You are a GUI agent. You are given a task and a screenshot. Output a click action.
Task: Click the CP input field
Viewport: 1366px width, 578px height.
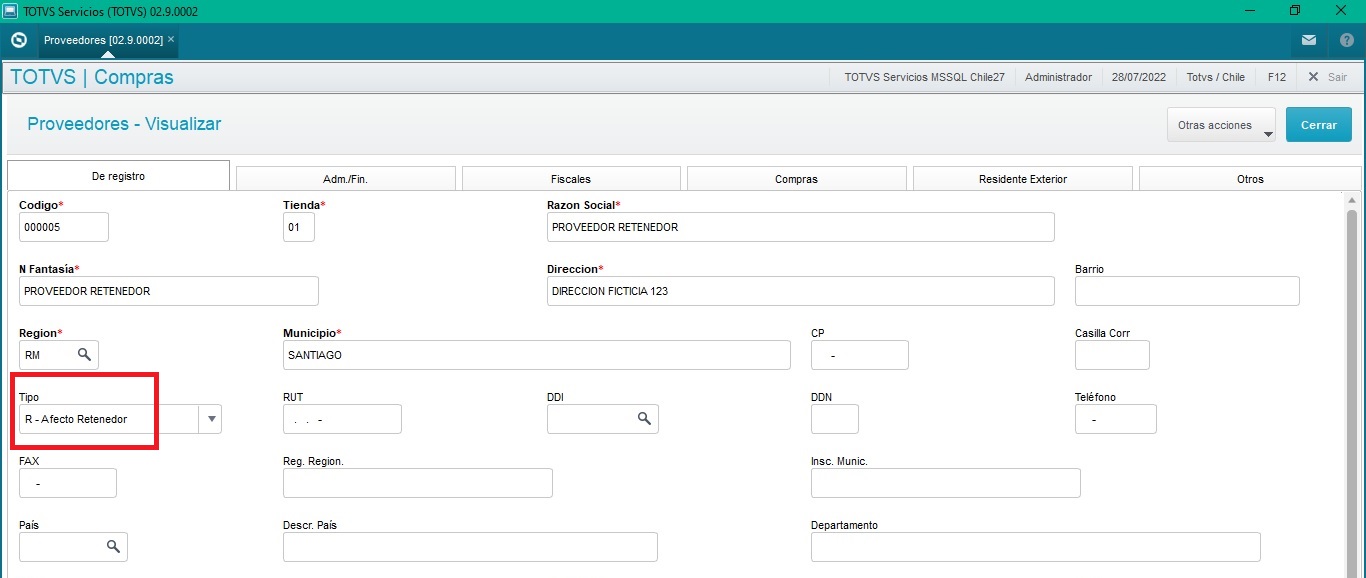point(860,355)
